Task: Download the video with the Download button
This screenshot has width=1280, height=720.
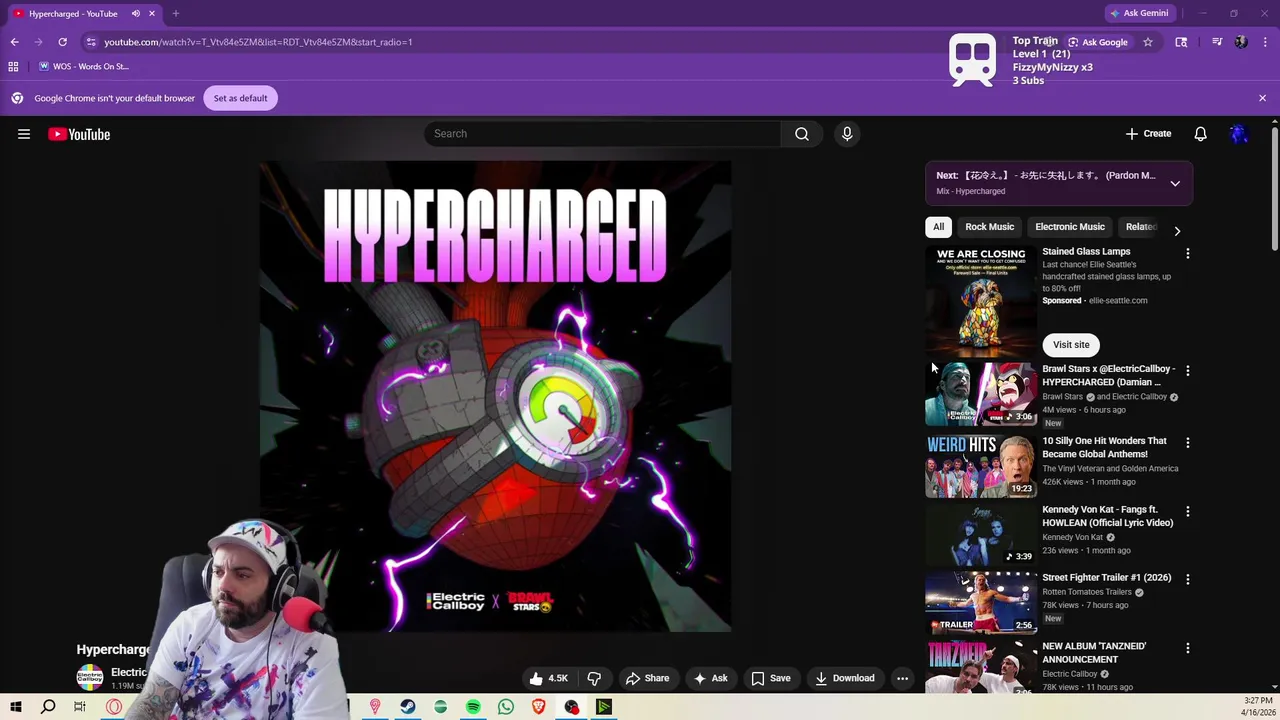Action: 845,678
